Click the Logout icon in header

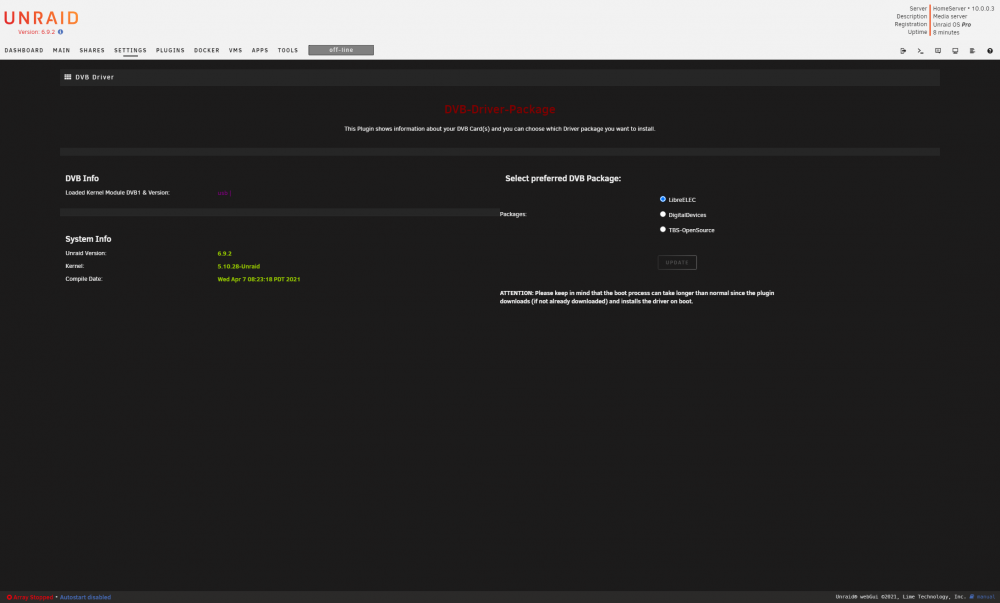click(x=903, y=50)
